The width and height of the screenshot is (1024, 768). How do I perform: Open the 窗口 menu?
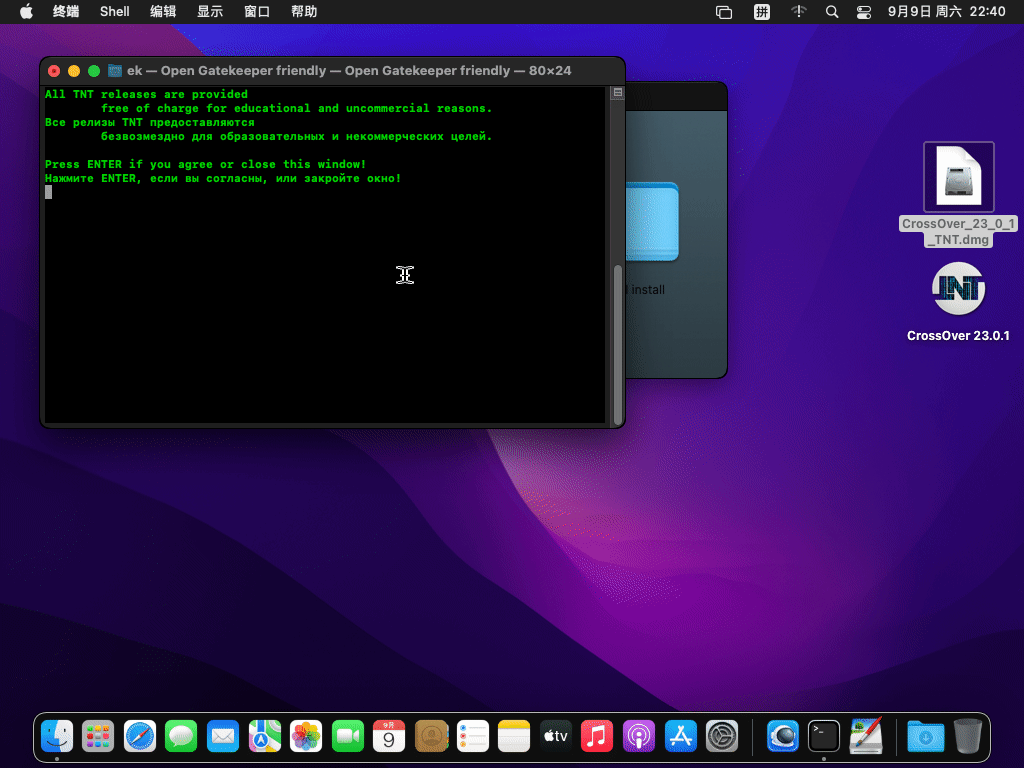coord(257,12)
